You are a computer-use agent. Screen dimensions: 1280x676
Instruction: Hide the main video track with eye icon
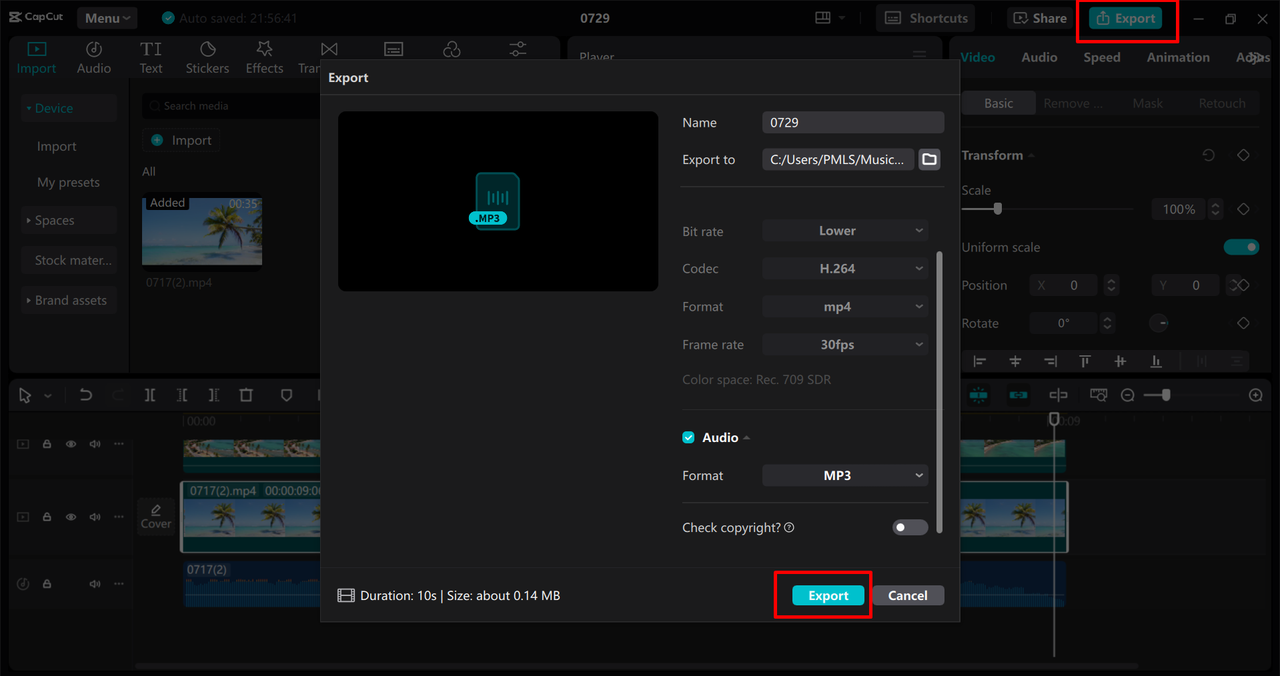(71, 517)
